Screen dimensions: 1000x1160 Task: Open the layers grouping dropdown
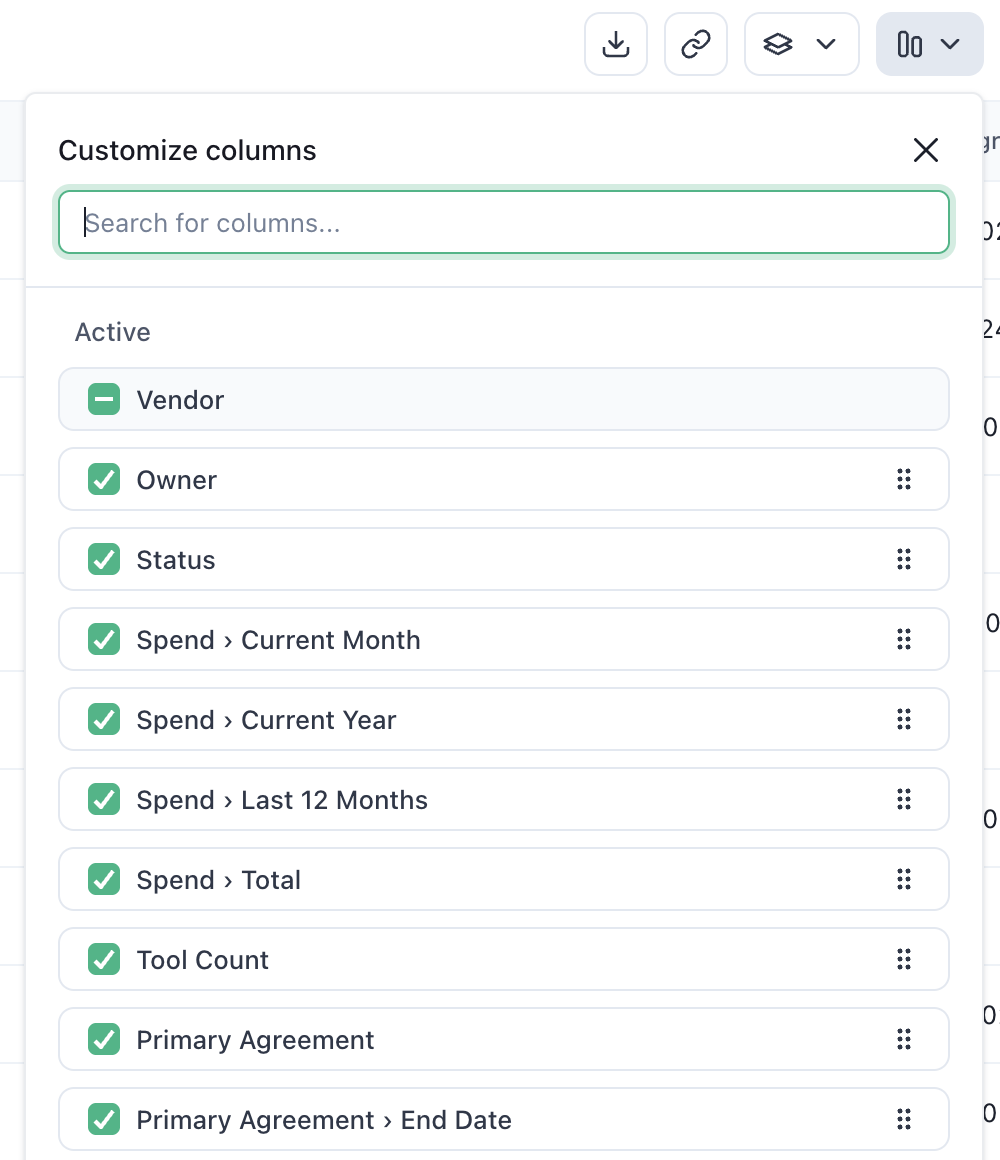coord(801,44)
